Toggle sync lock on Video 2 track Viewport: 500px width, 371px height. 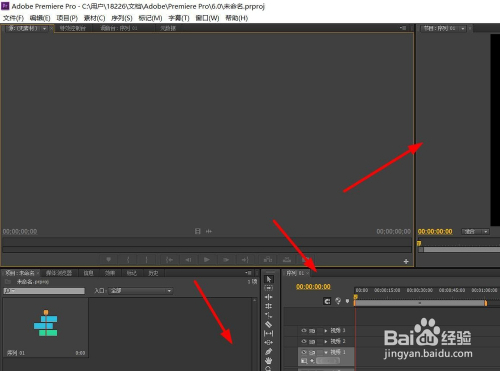pos(312,342)
